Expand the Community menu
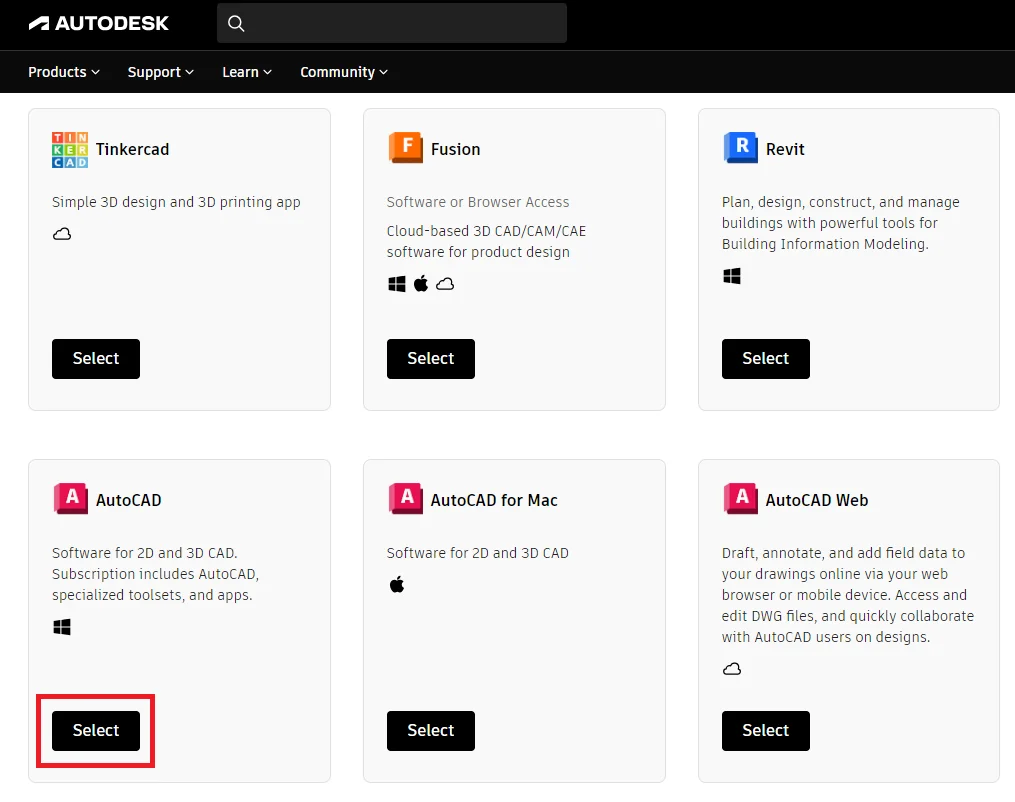 [344, 72]
